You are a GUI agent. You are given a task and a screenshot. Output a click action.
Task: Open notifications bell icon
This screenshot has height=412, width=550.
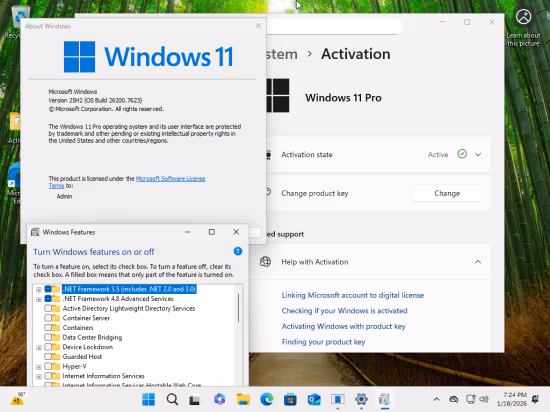[x=535, y=399]
